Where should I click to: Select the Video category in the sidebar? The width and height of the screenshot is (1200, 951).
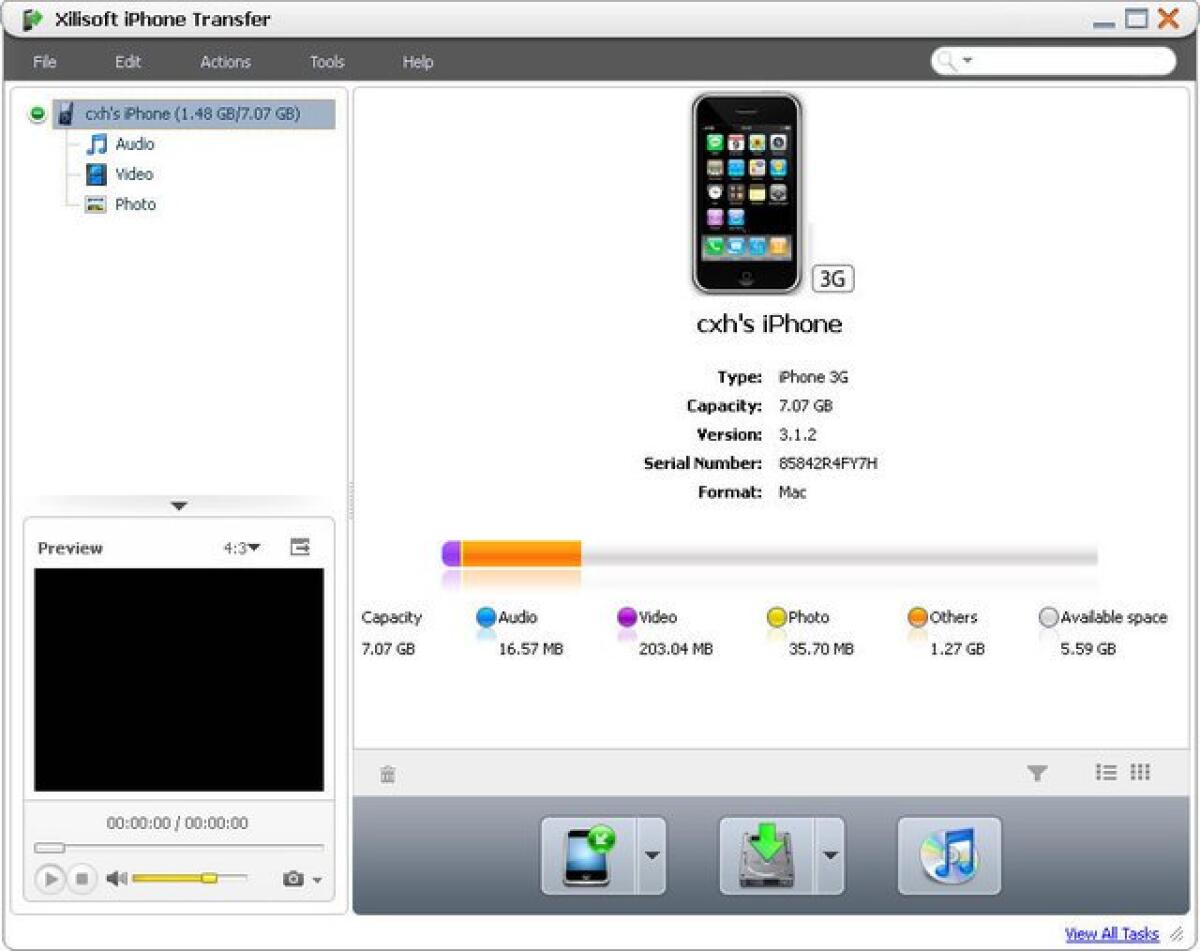pos(134,173)
